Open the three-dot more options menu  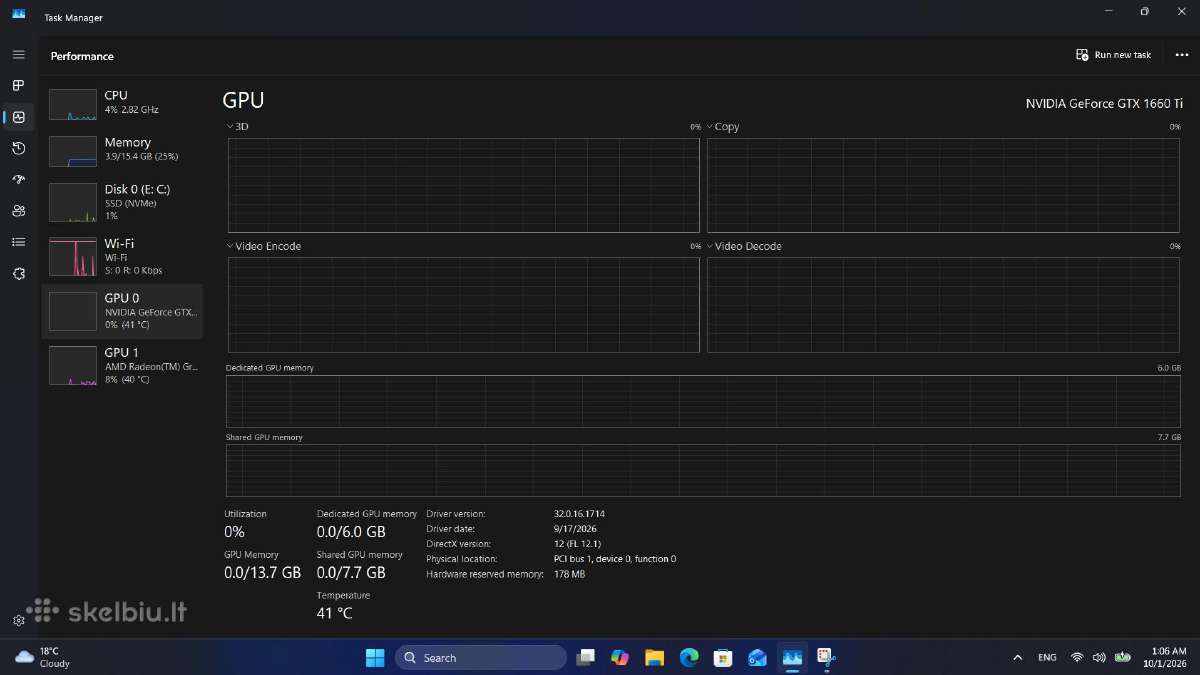[x=1181, y=55]
